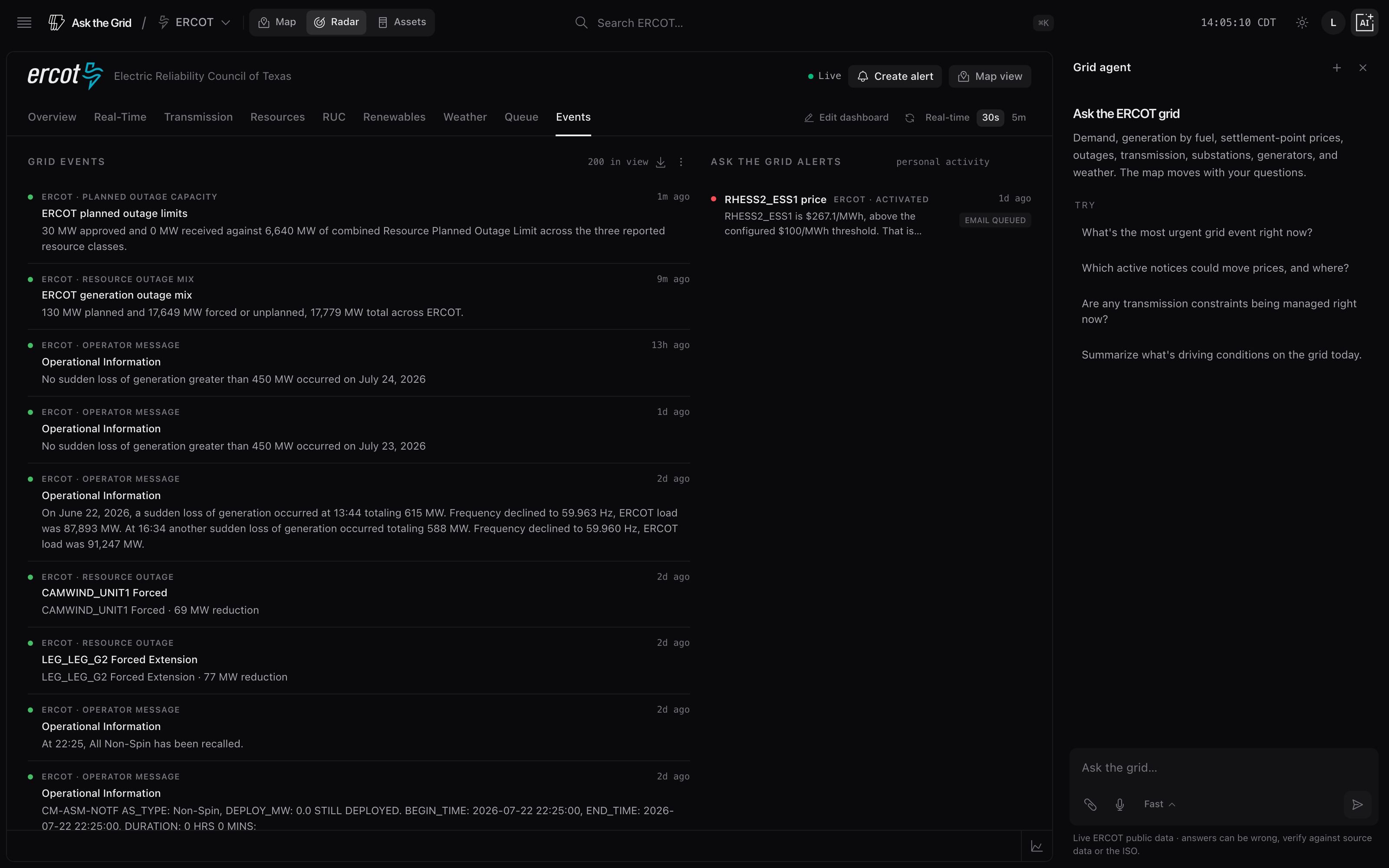Activate microphone voice input
The width and height of the screenshot is (1389, 868).
pos(1119,804)
